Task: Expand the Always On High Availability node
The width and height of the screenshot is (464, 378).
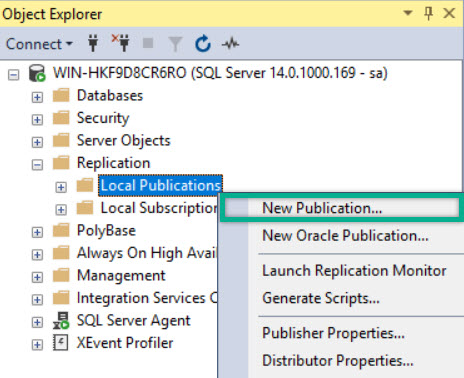Action: click(37, 255)
